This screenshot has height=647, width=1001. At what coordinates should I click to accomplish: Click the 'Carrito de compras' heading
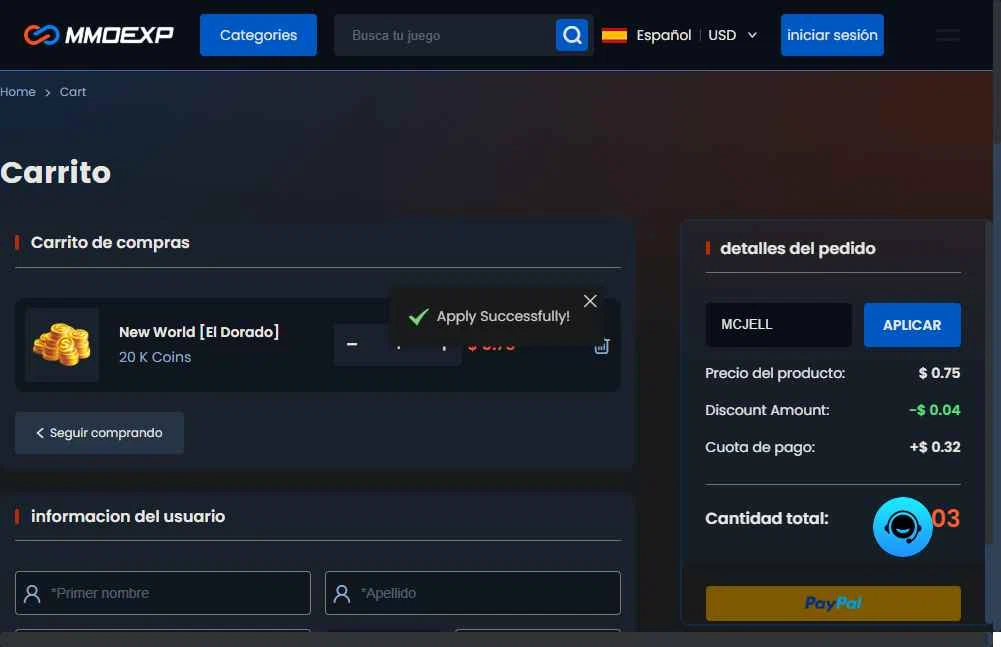(x=110, y=243)
